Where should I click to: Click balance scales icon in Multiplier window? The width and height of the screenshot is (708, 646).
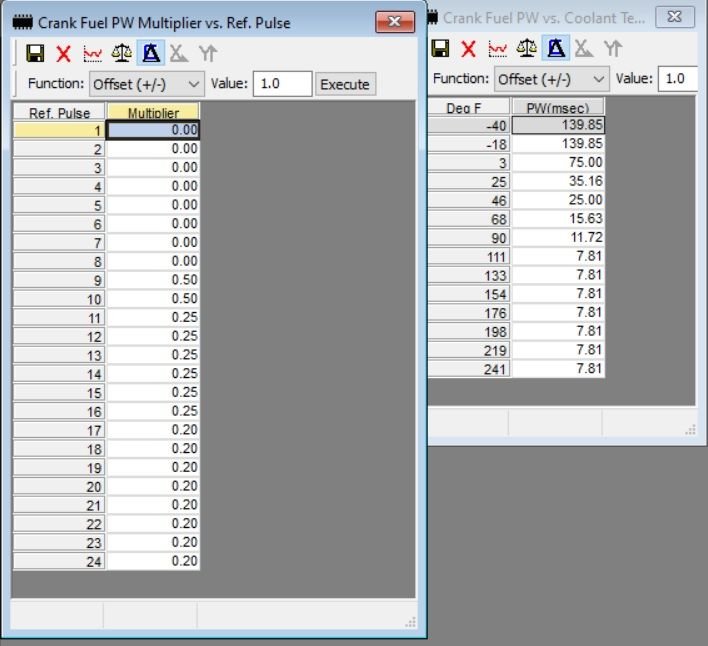click(x=121, y=53)
